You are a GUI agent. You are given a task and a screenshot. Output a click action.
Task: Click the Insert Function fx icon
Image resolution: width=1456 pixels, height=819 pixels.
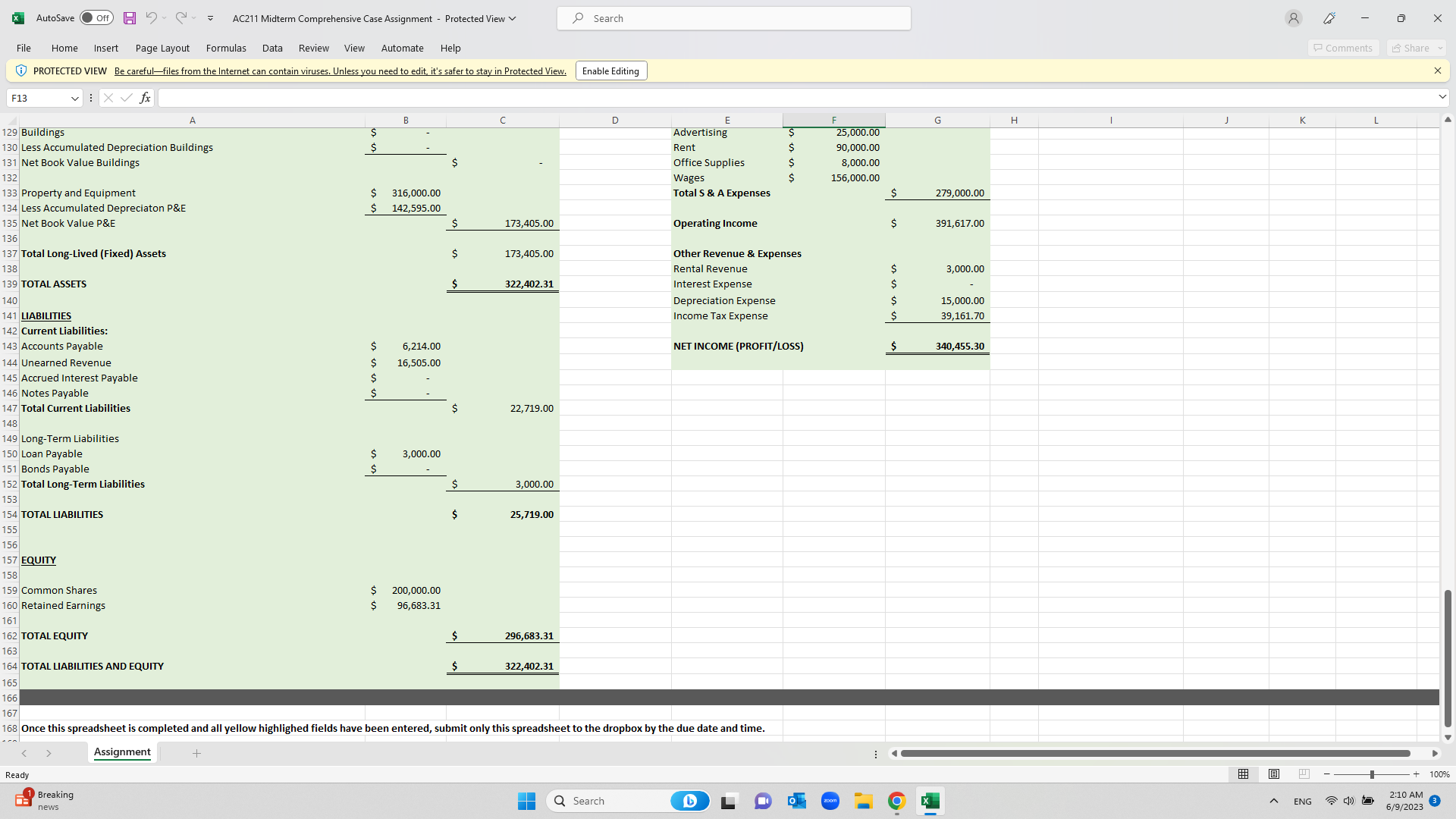point(145,97)
